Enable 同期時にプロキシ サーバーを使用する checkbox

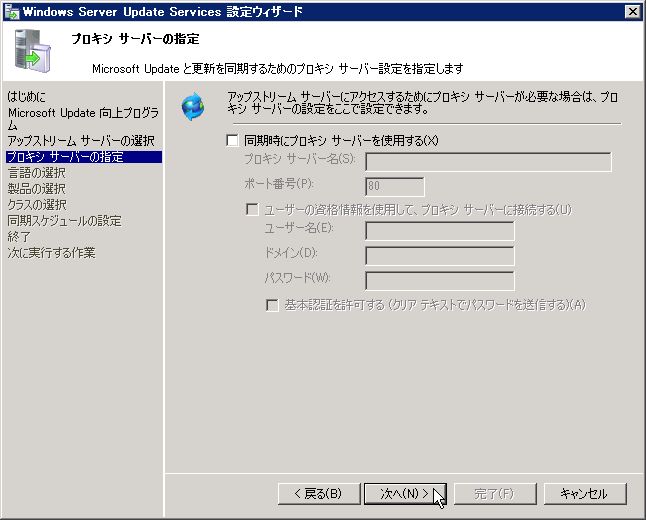pyautogui.click(x=232, y=141)
